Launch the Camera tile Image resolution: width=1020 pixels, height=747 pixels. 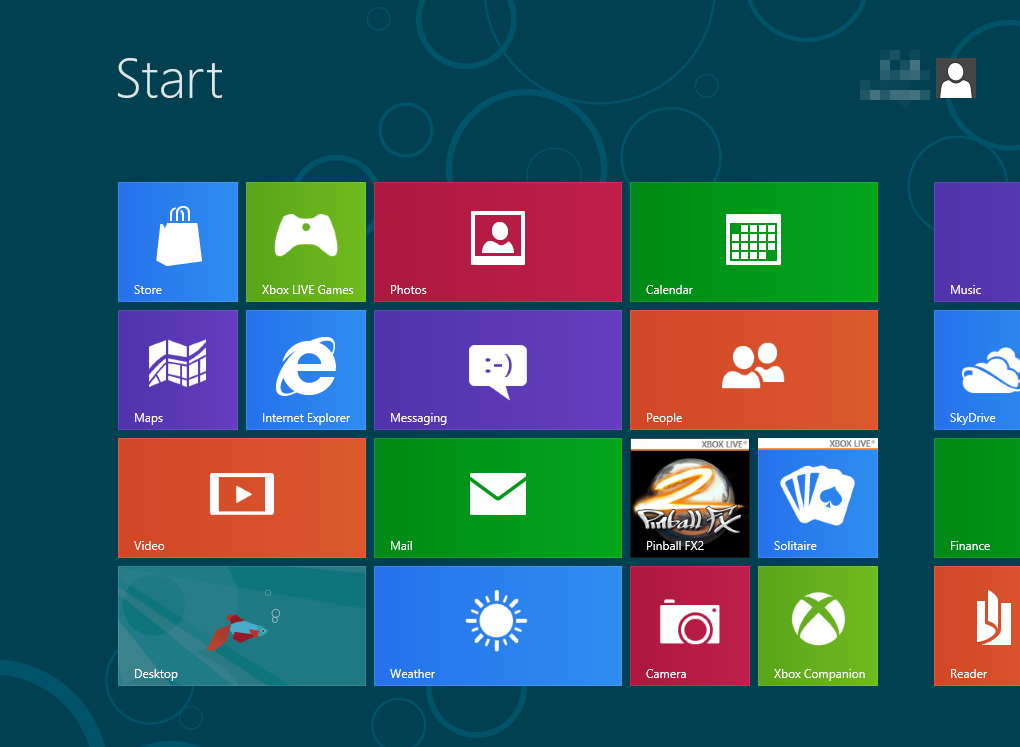coord(690,626)
